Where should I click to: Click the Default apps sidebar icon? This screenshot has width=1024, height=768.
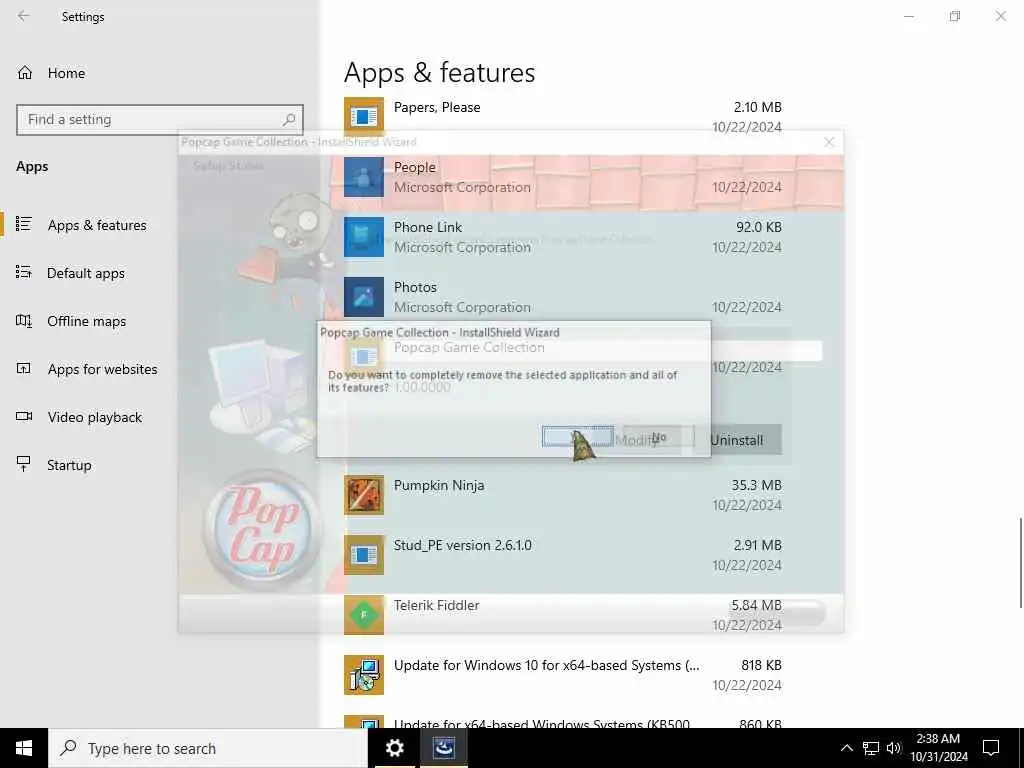[x=24, y=272]
